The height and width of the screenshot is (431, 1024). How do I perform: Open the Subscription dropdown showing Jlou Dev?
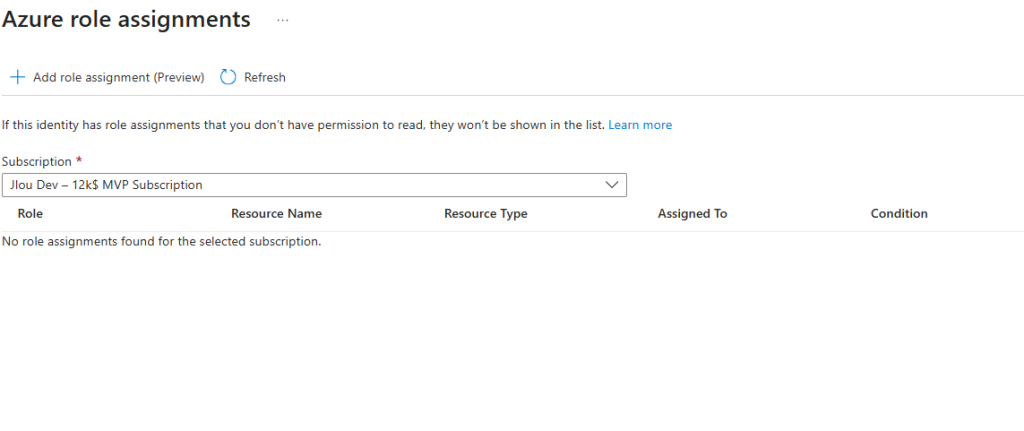pos(313,185)
